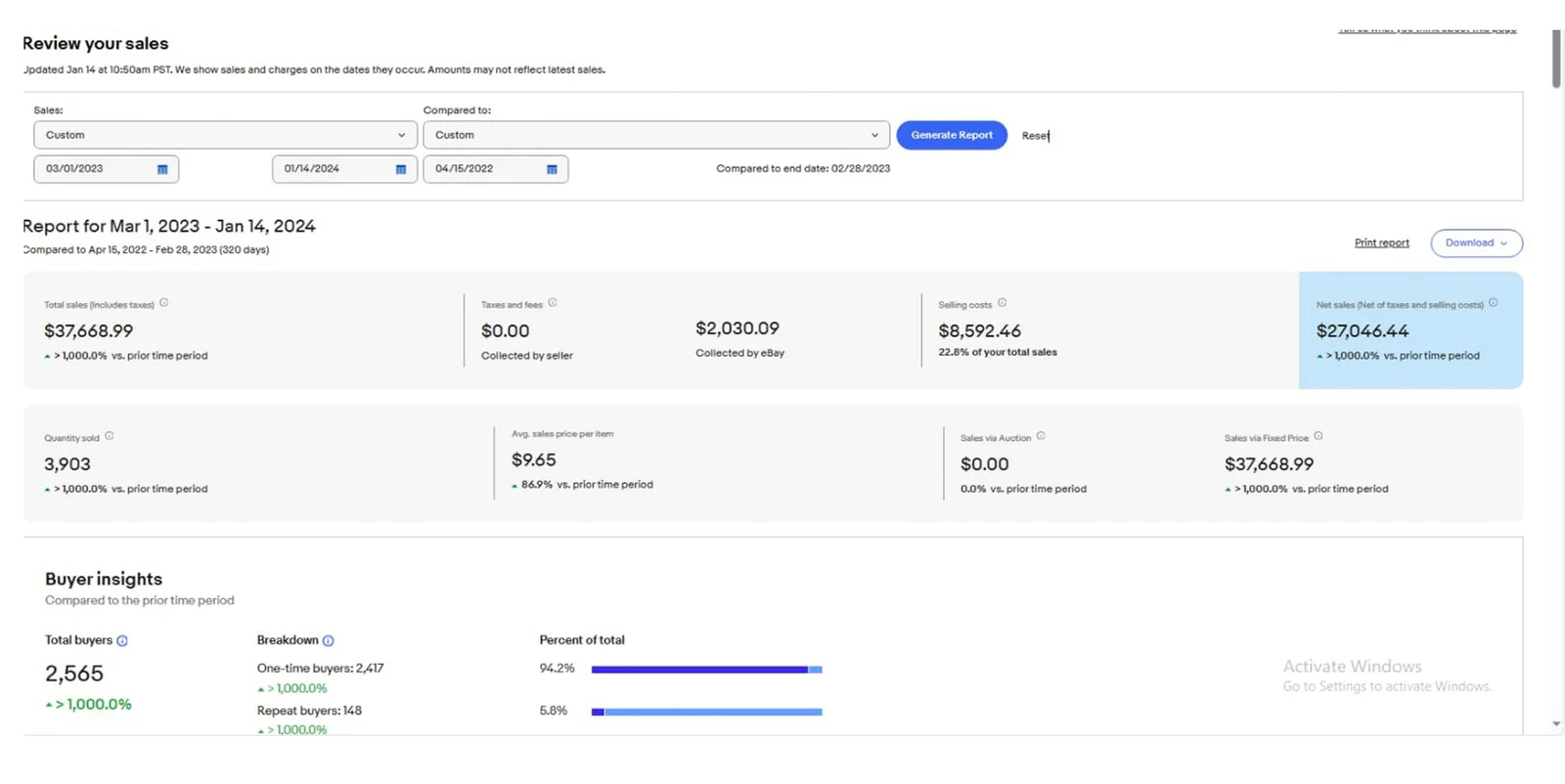Open calendar picker for 01/14/2024 end date
The width and height of the screenshot is (1565, 784).
[400, 169]
